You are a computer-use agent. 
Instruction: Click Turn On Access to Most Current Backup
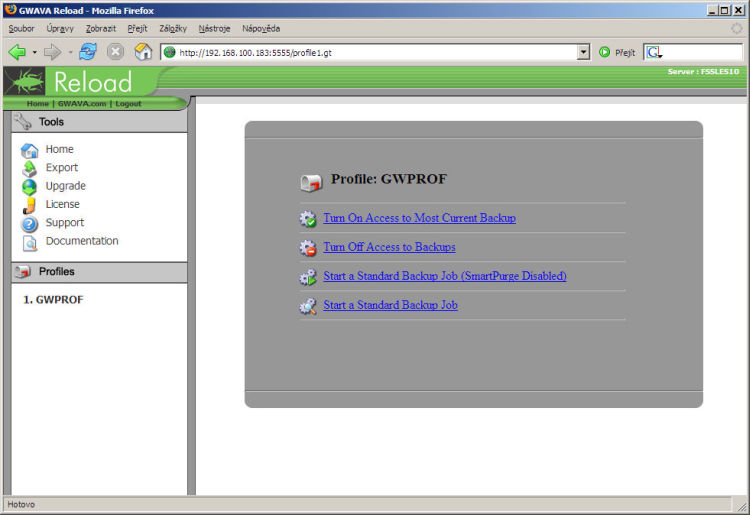point(419,218)
